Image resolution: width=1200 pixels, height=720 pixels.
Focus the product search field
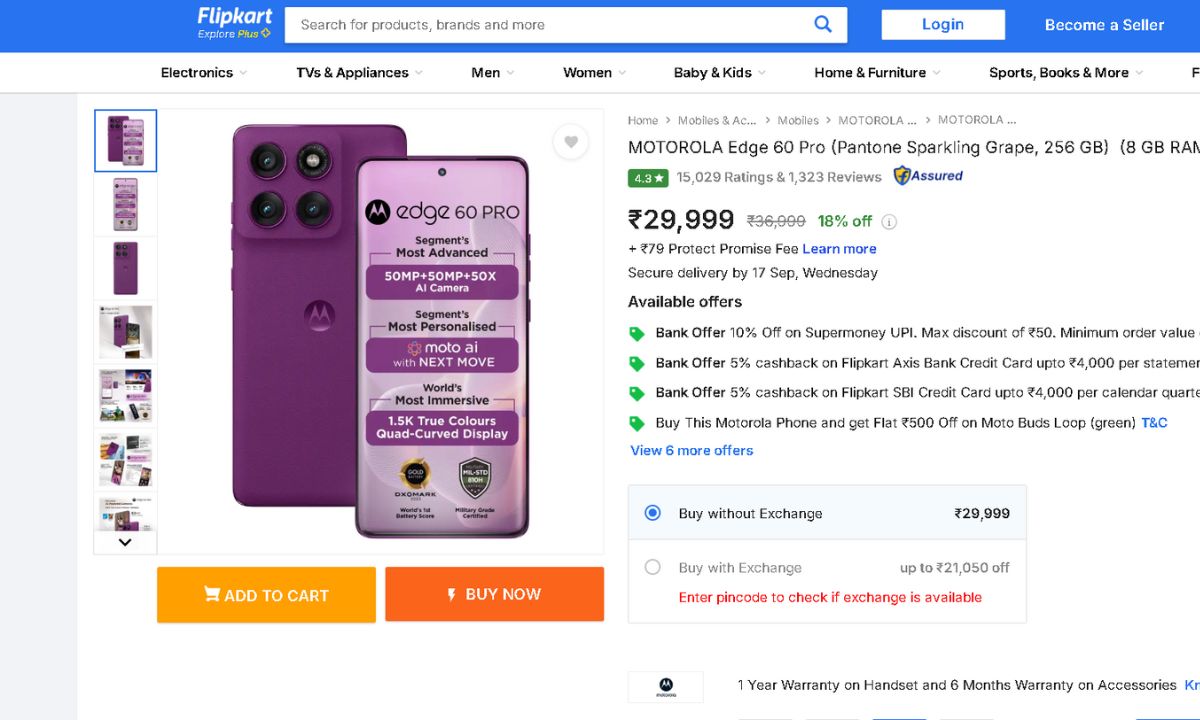click(x=550, y=25)
